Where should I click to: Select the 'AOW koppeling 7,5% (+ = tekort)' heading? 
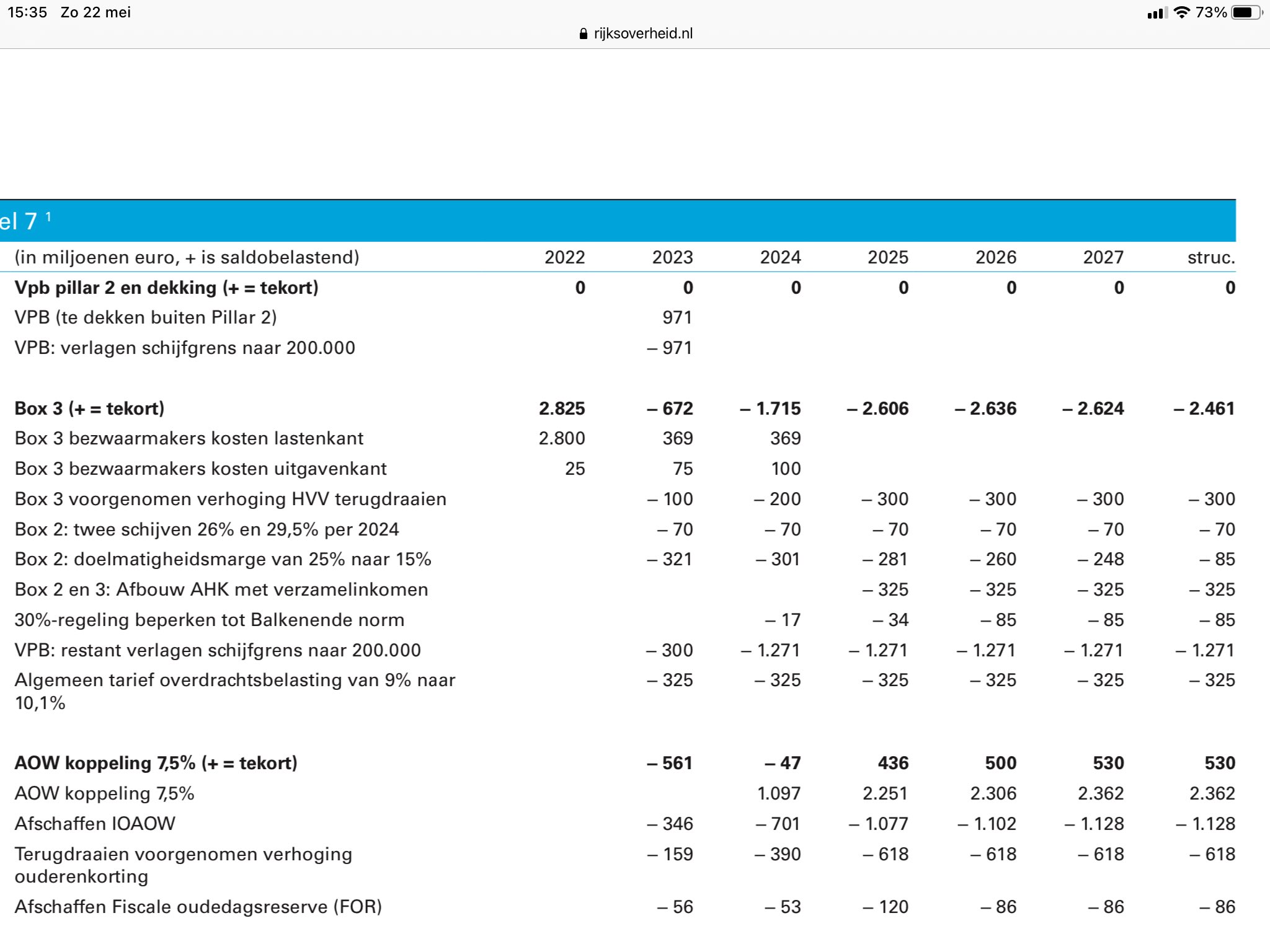[x=156, y=763]
